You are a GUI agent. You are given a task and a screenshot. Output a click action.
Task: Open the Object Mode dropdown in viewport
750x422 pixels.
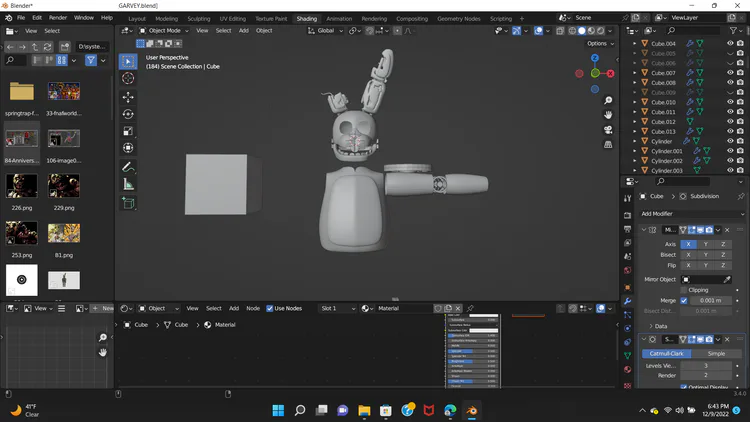click(164, 31)
